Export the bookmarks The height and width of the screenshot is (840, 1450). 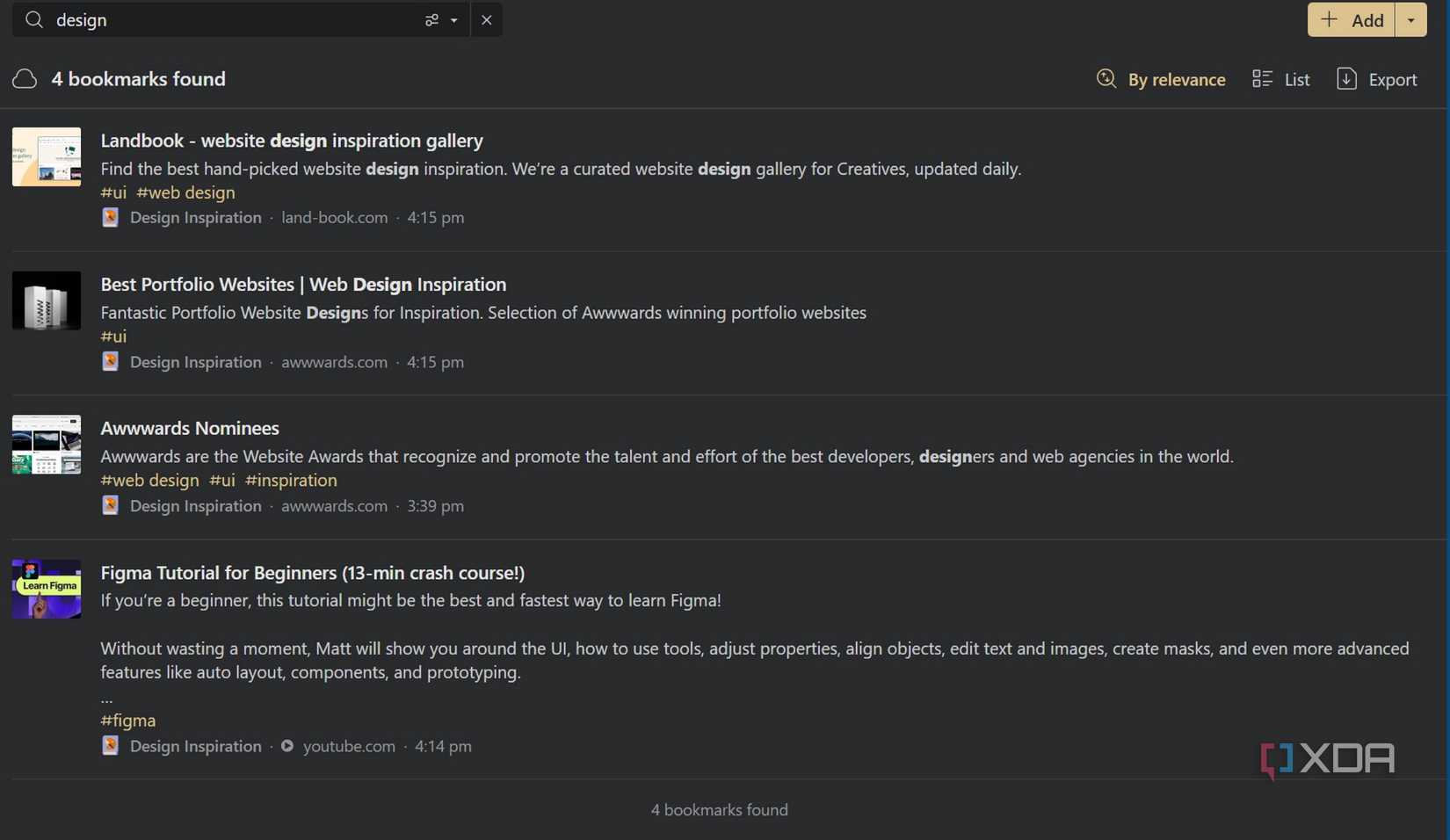(1377, 79)
